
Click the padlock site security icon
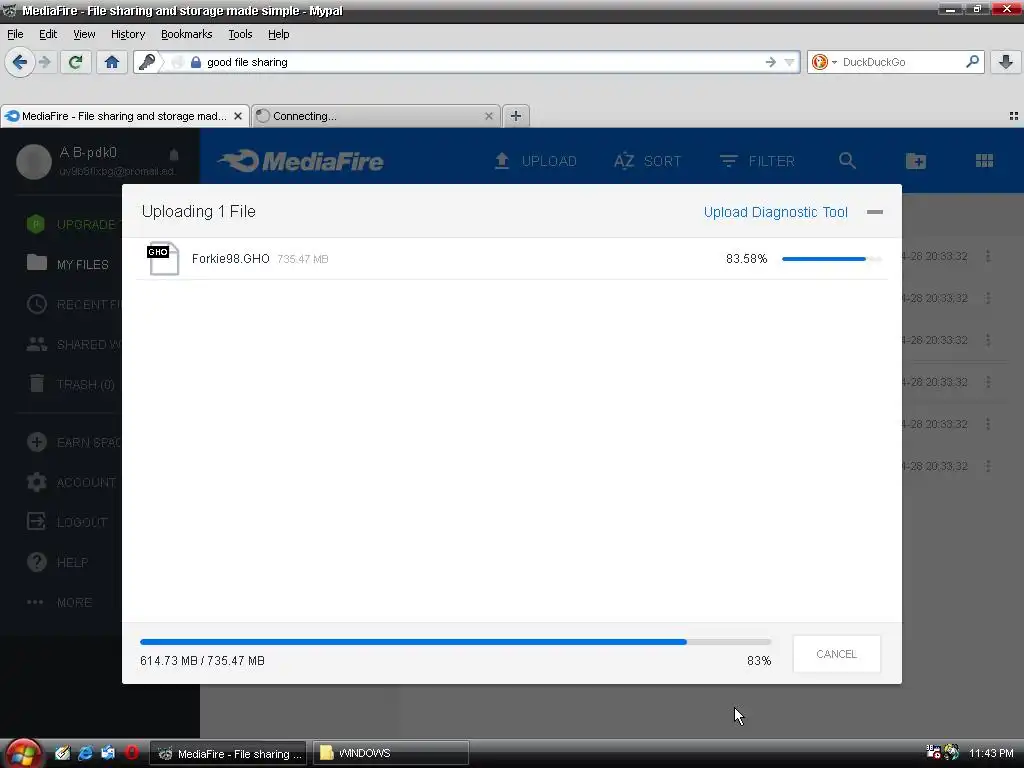(195, 62)
